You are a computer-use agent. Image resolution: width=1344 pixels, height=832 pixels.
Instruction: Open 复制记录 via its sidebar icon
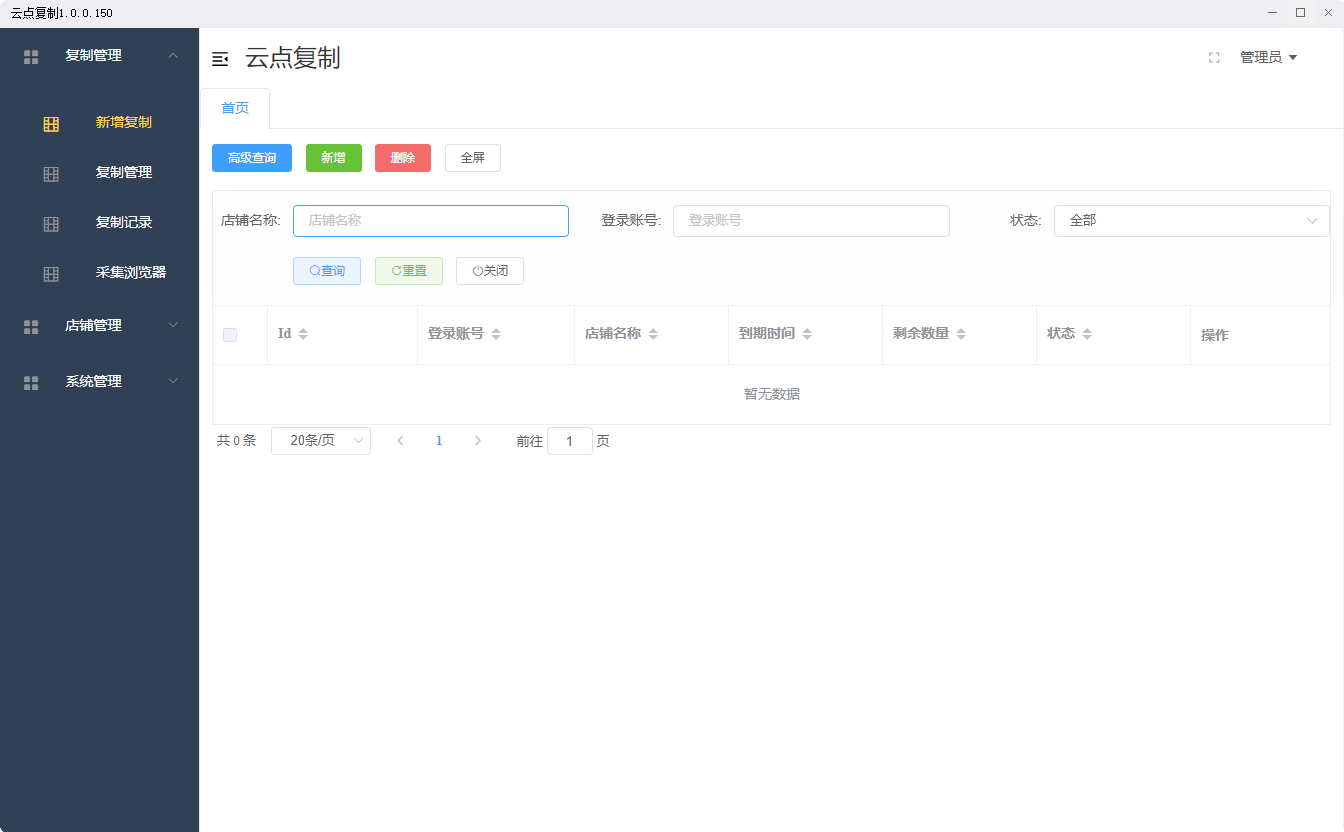[50, 222]
